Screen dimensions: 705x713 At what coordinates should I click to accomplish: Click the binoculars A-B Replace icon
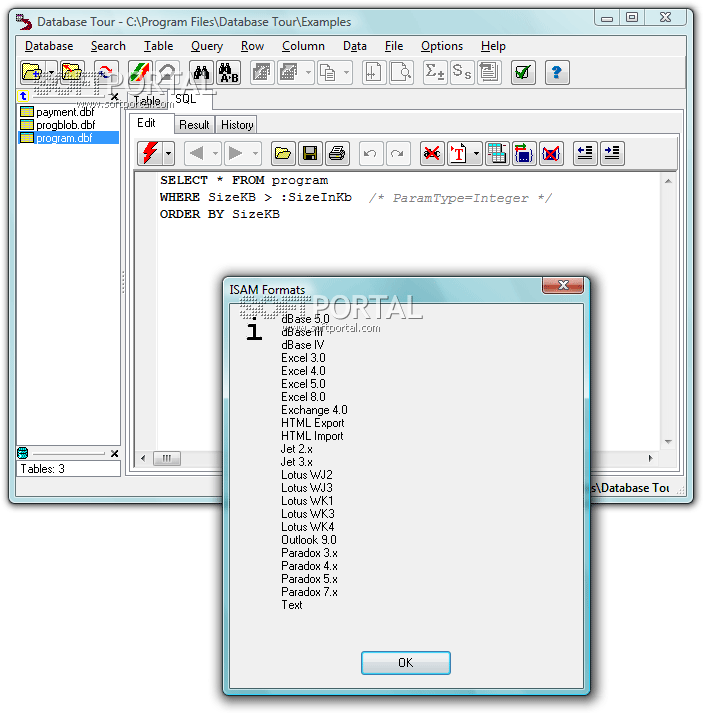228,72
